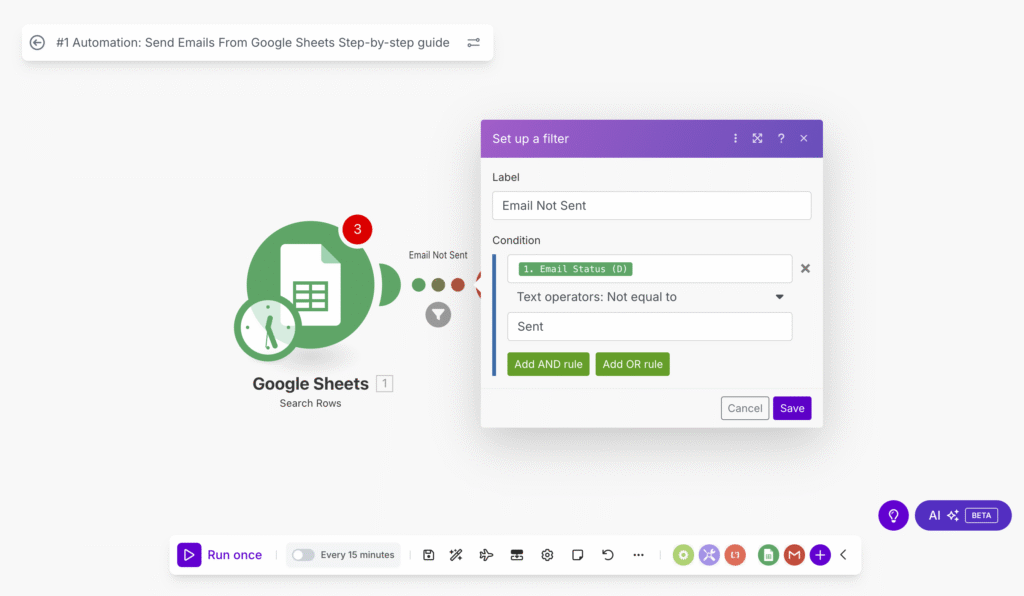Click the airplane explain-flow icon
The image size is (1024, 596).
486,555
